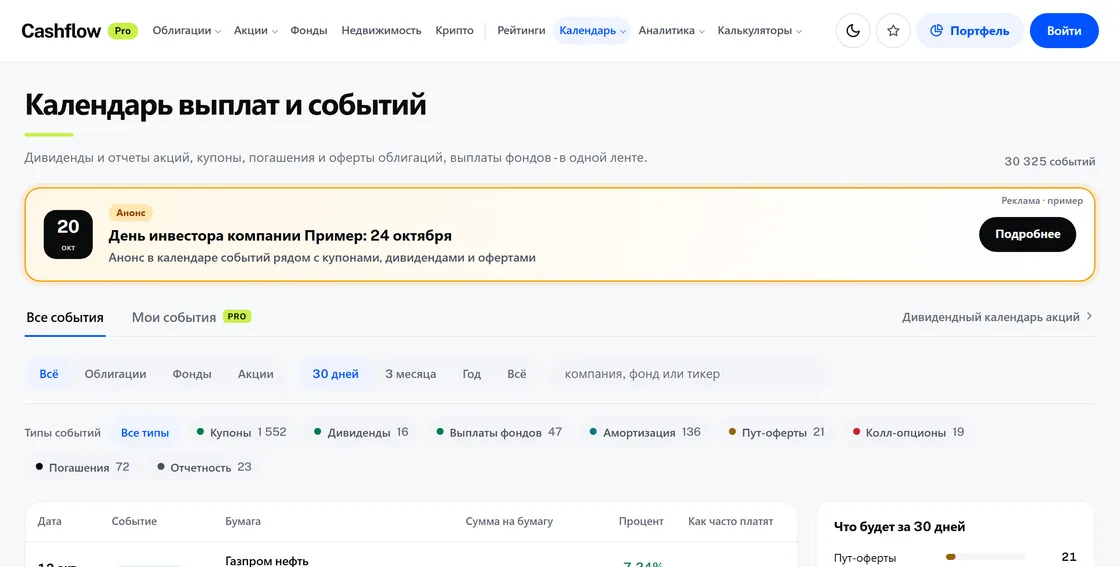
Task: Go to Фонды in top navigation
Action: pos(309,31)
